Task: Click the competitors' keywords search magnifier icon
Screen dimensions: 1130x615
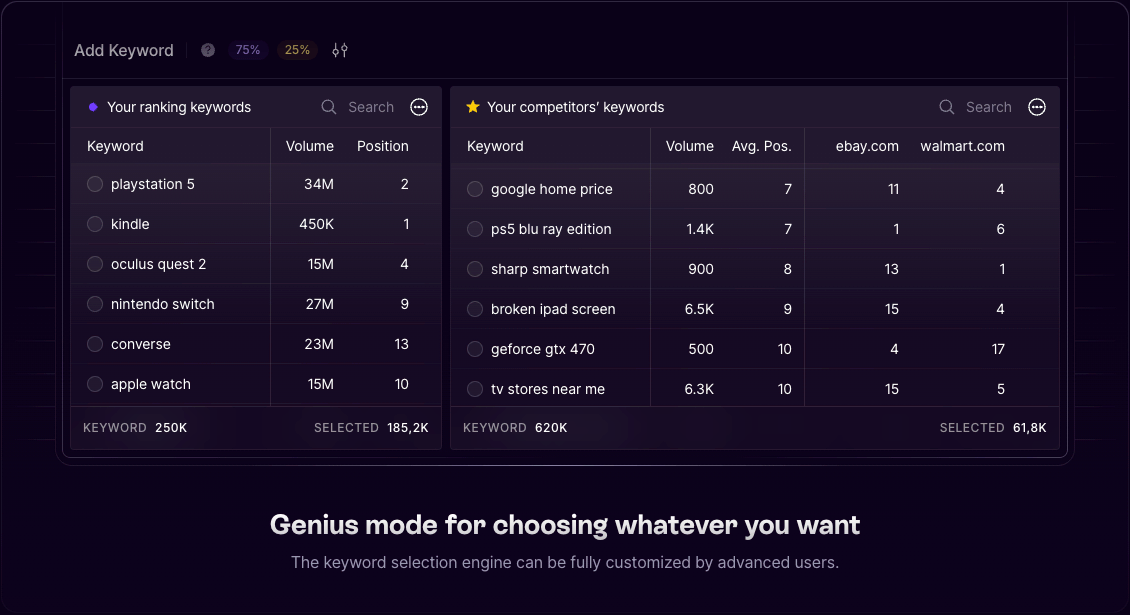Action: point(947,107)
